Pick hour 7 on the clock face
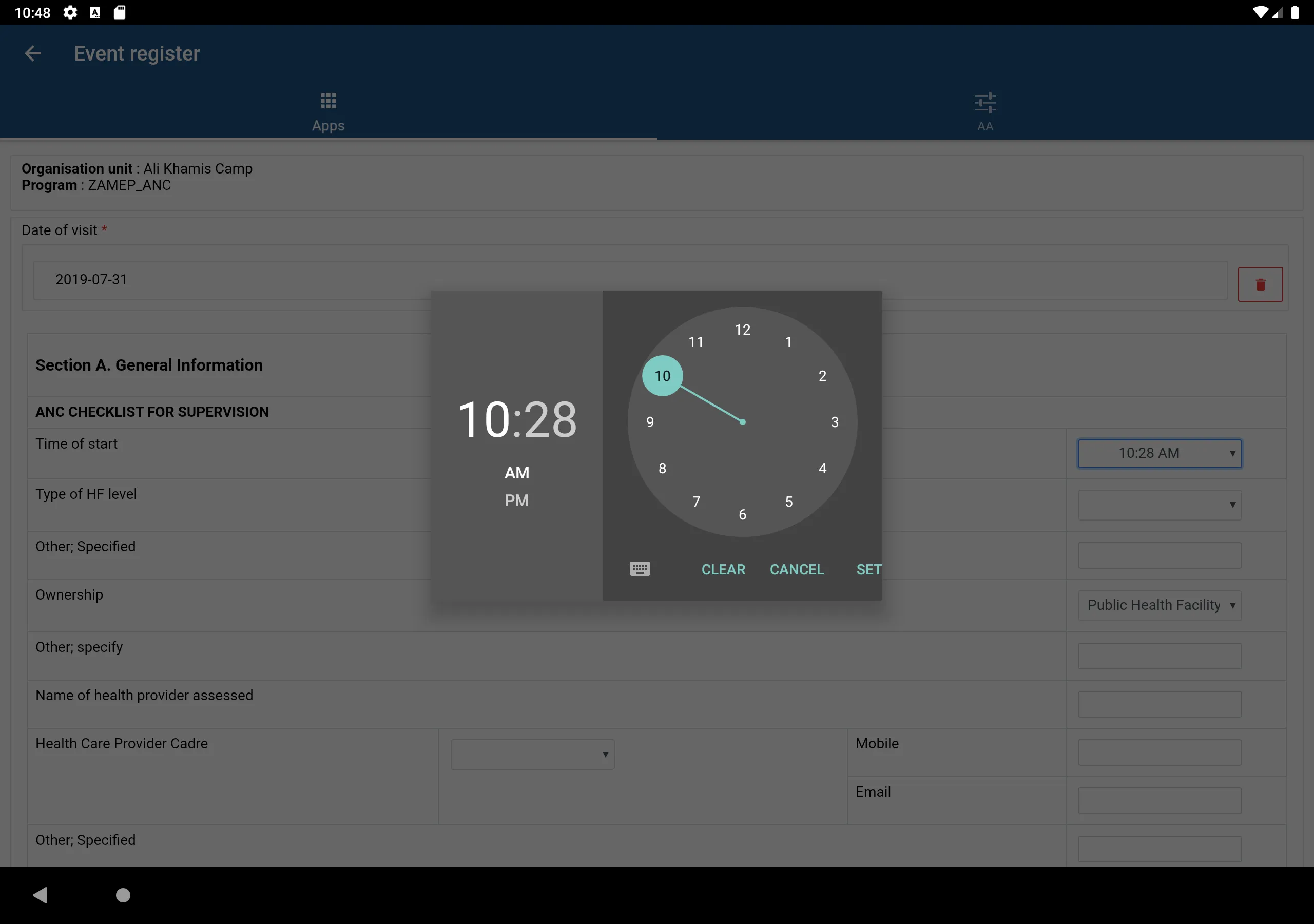Viewport: 1314px width, 924px height. click(696, 502)
